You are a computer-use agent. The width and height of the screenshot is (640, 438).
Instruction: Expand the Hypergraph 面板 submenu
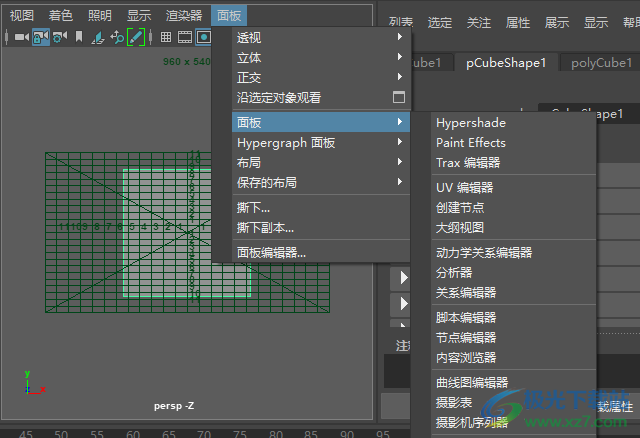pyautogui.click(x=321, y=142)
